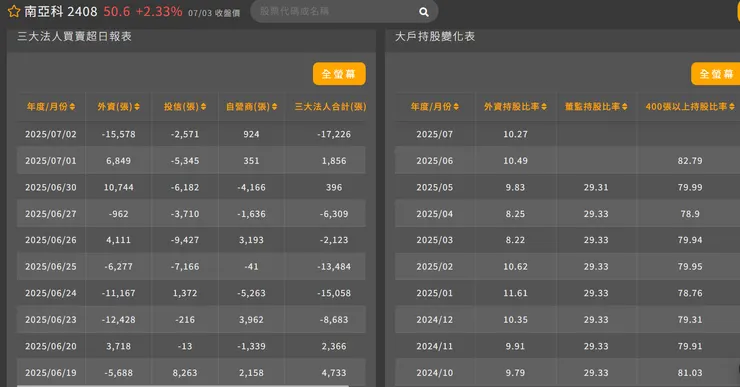Select row dated 2025/06/25
740x387 pixels.
pos(191,267)
